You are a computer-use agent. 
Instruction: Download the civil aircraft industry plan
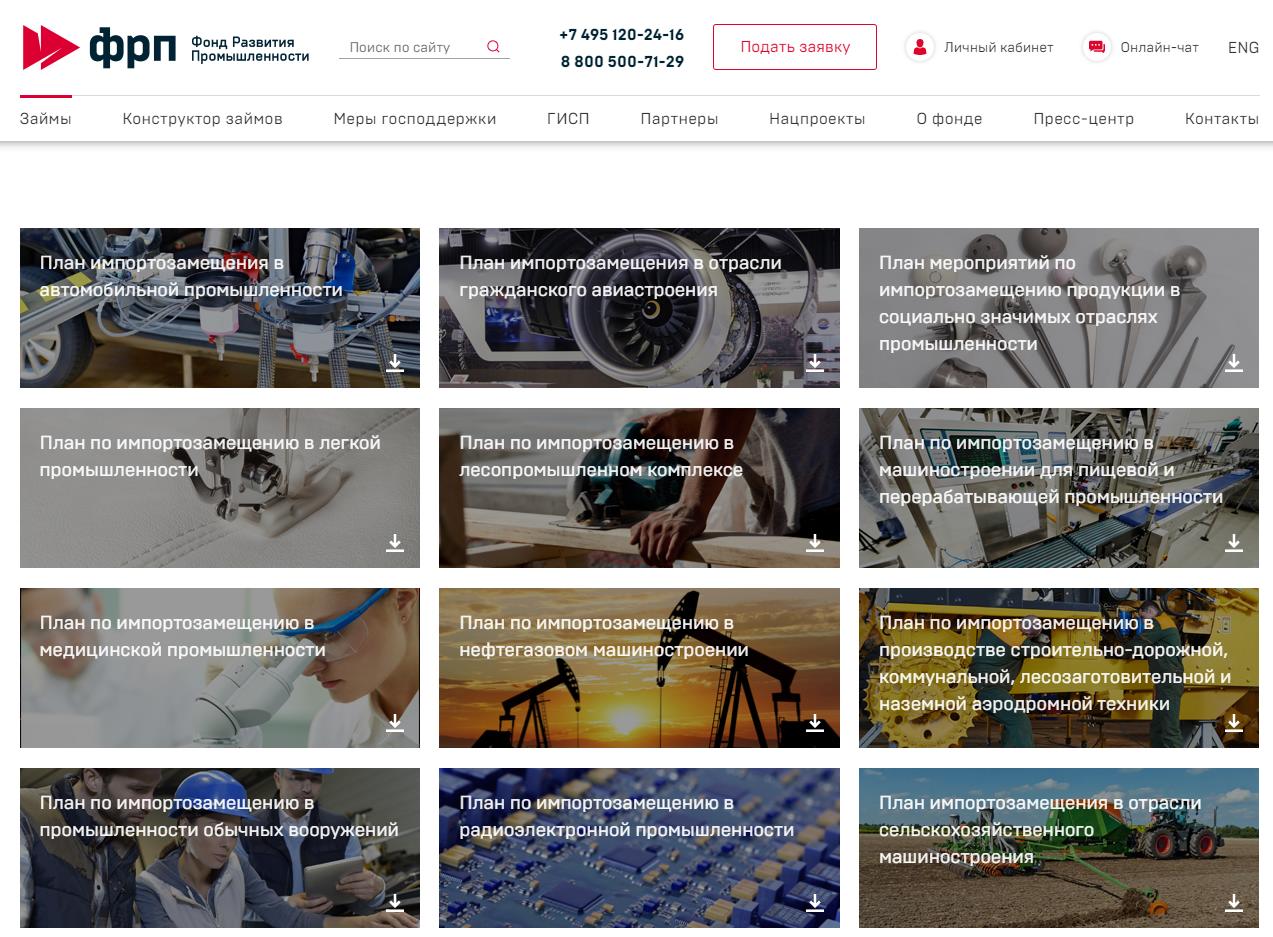point(815,362)
